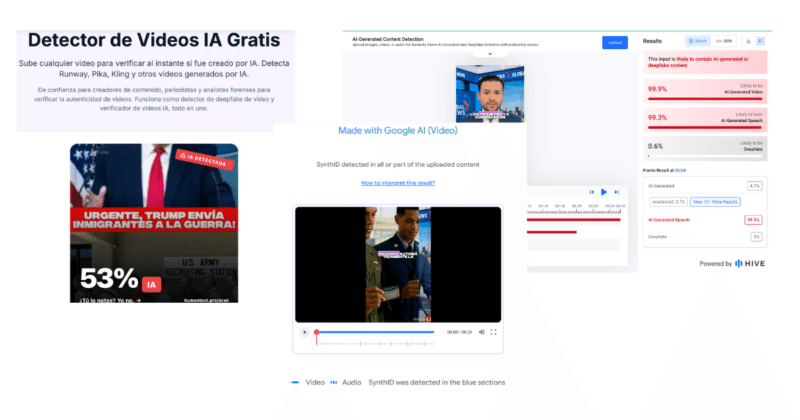Image resolution: width=800 pixels, height=420 pixels.
Task: Click 'View 101 More Results' button
Action: 715,202
